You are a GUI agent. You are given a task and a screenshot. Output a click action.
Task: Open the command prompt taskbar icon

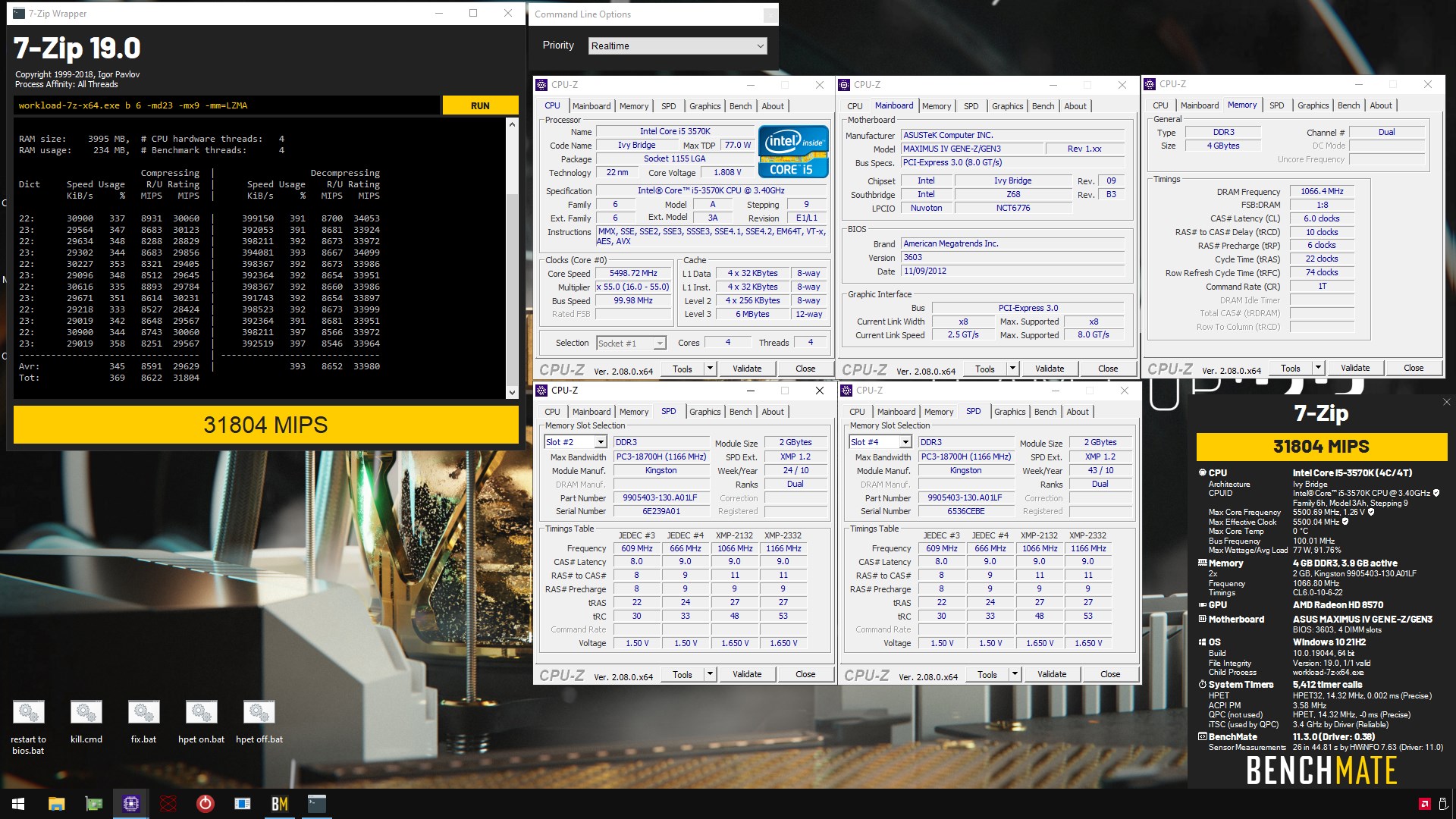coord(316,804)
